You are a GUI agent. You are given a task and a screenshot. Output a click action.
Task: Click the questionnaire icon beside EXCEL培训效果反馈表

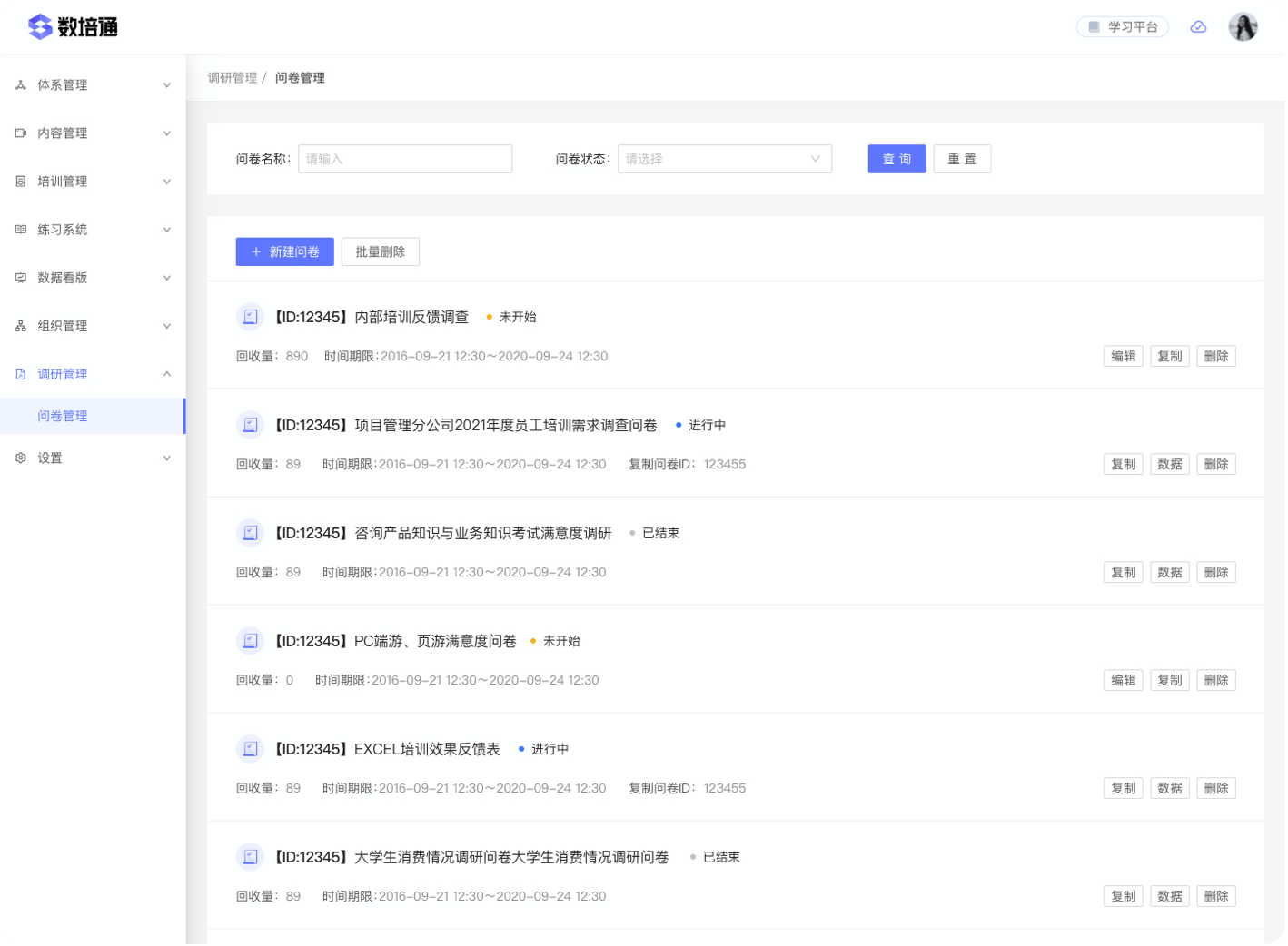[x=250, y=749]
